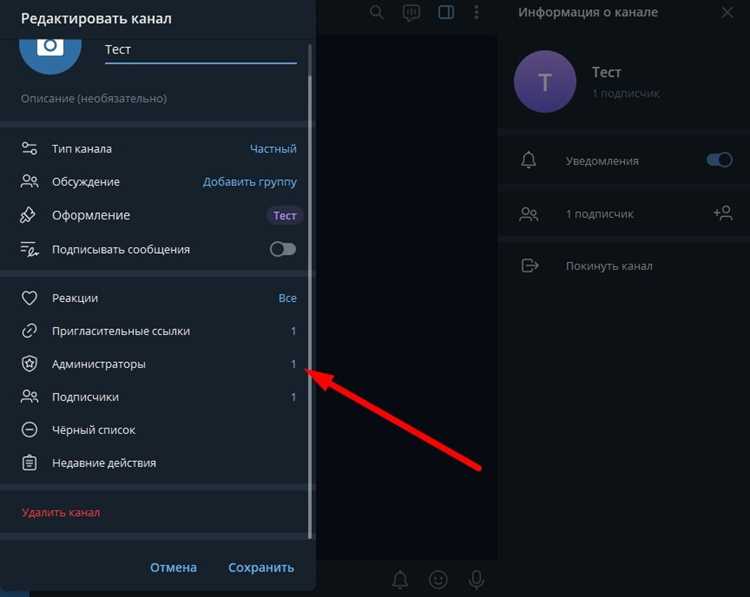
Task: Open the three-dot menu in chat header
Action: coord(476,12)
